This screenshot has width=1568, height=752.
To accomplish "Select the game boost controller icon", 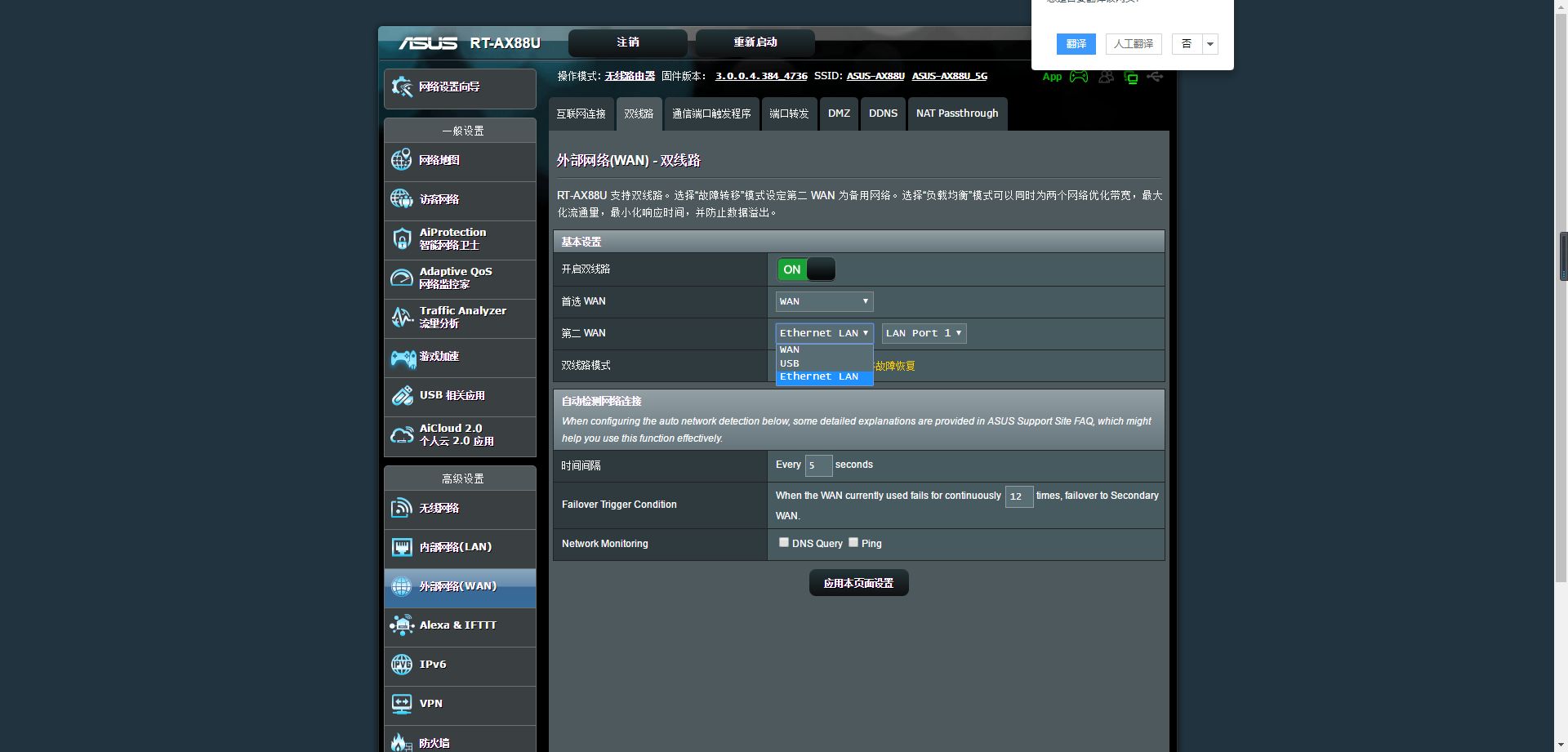I will (x=403, y=357).
